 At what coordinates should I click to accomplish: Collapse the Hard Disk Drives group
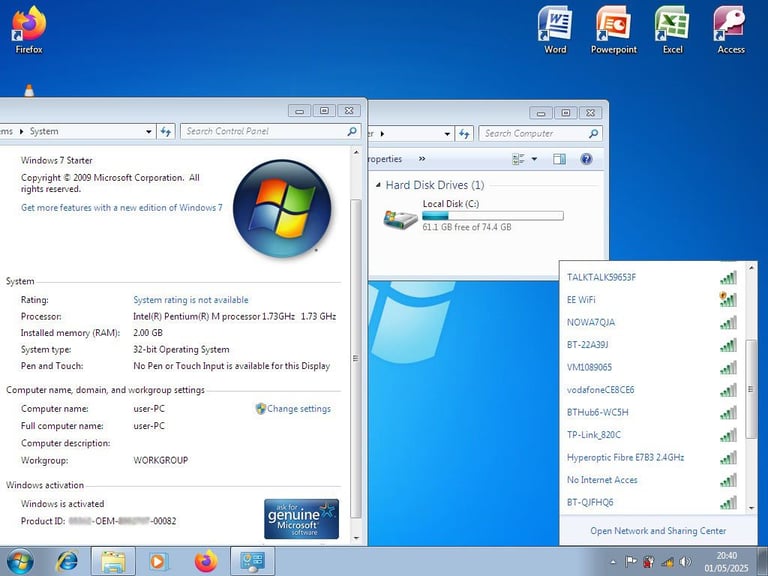tap(378, 185)
